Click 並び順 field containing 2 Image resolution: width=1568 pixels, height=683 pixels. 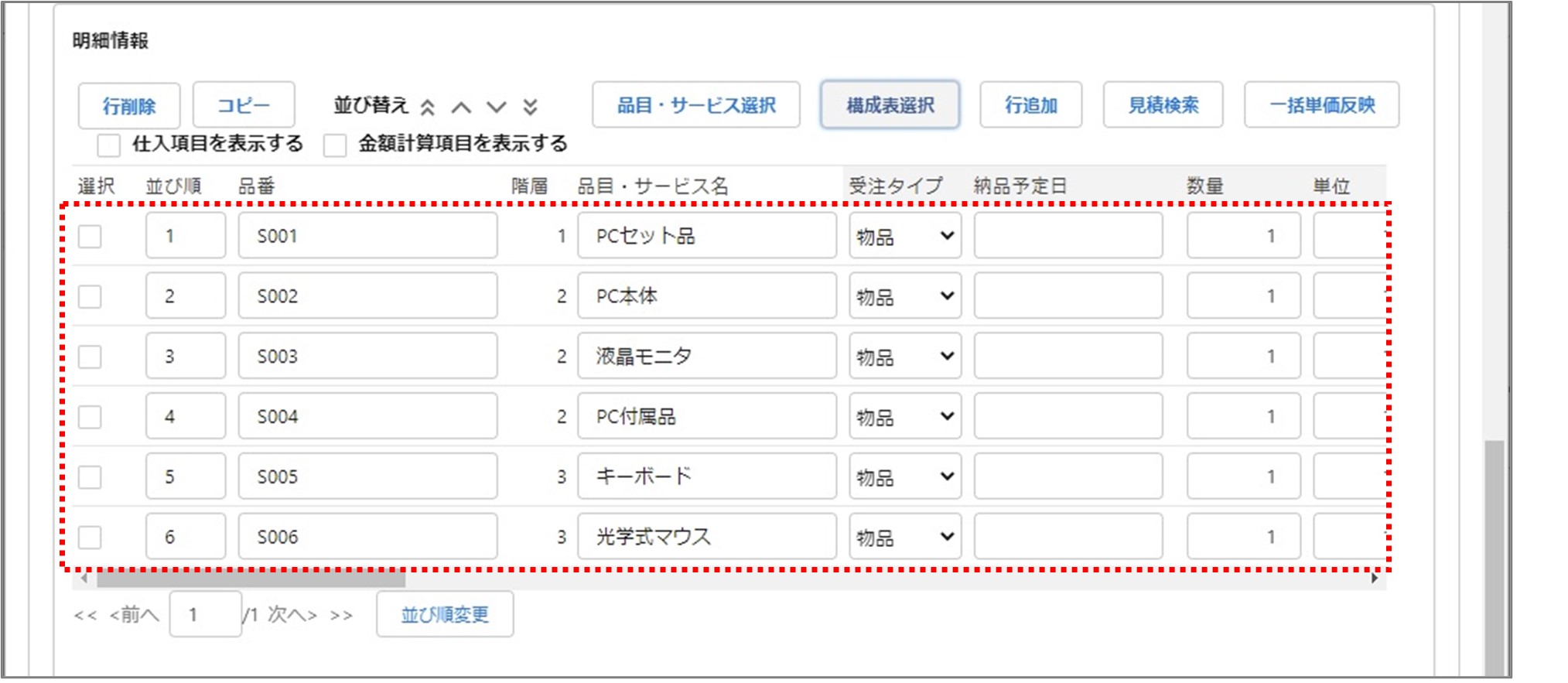click(186, 296)
